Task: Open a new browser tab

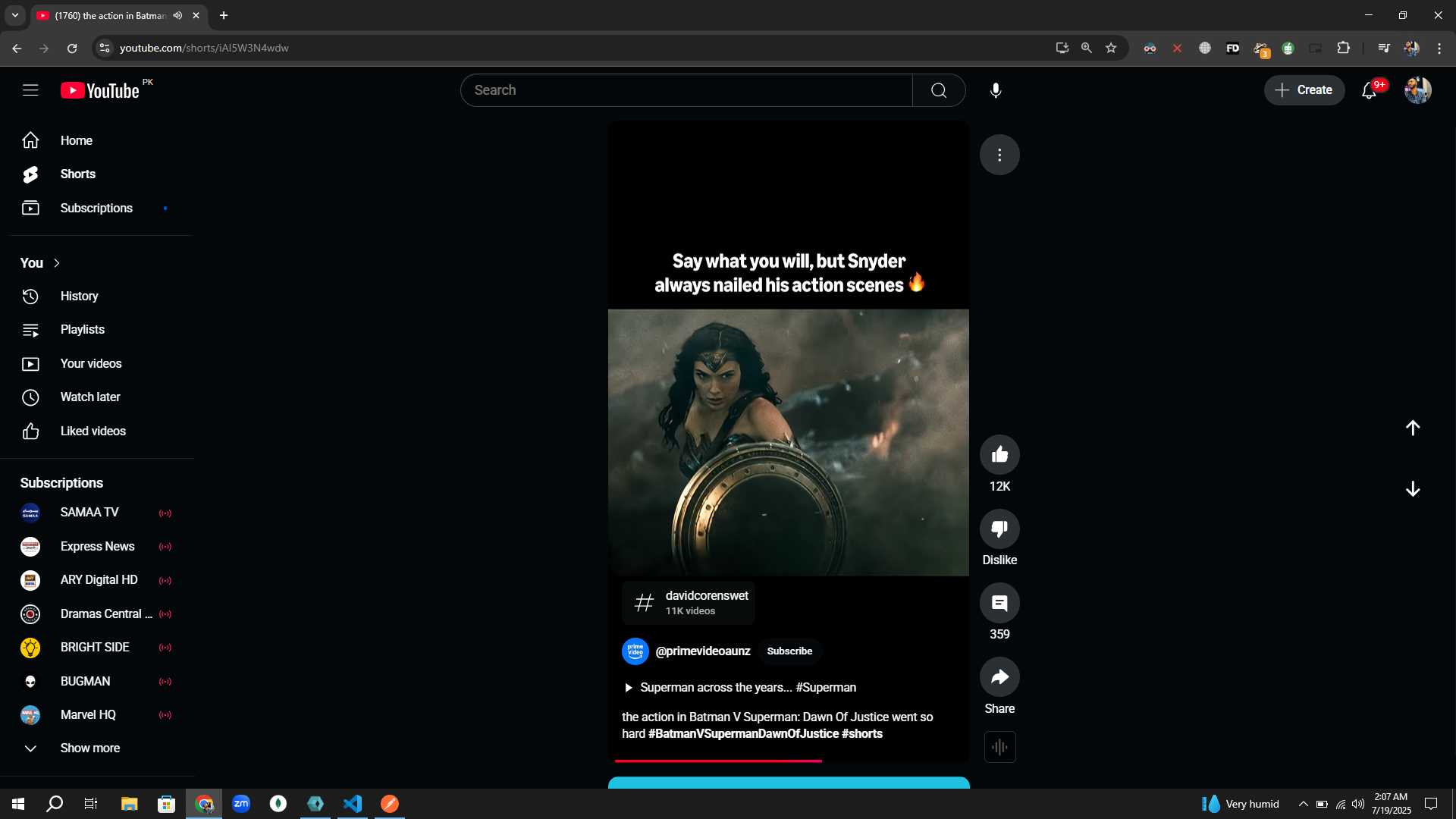Action: (224, 15)
